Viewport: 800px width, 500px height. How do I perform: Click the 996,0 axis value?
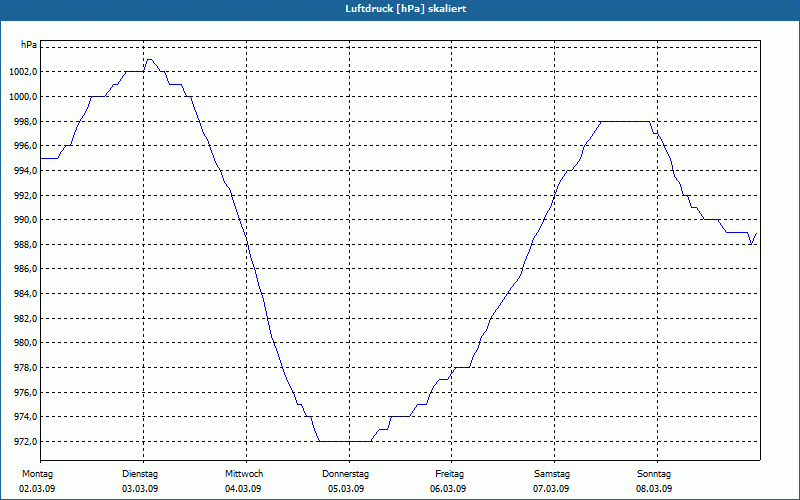(x=26, y=146)
